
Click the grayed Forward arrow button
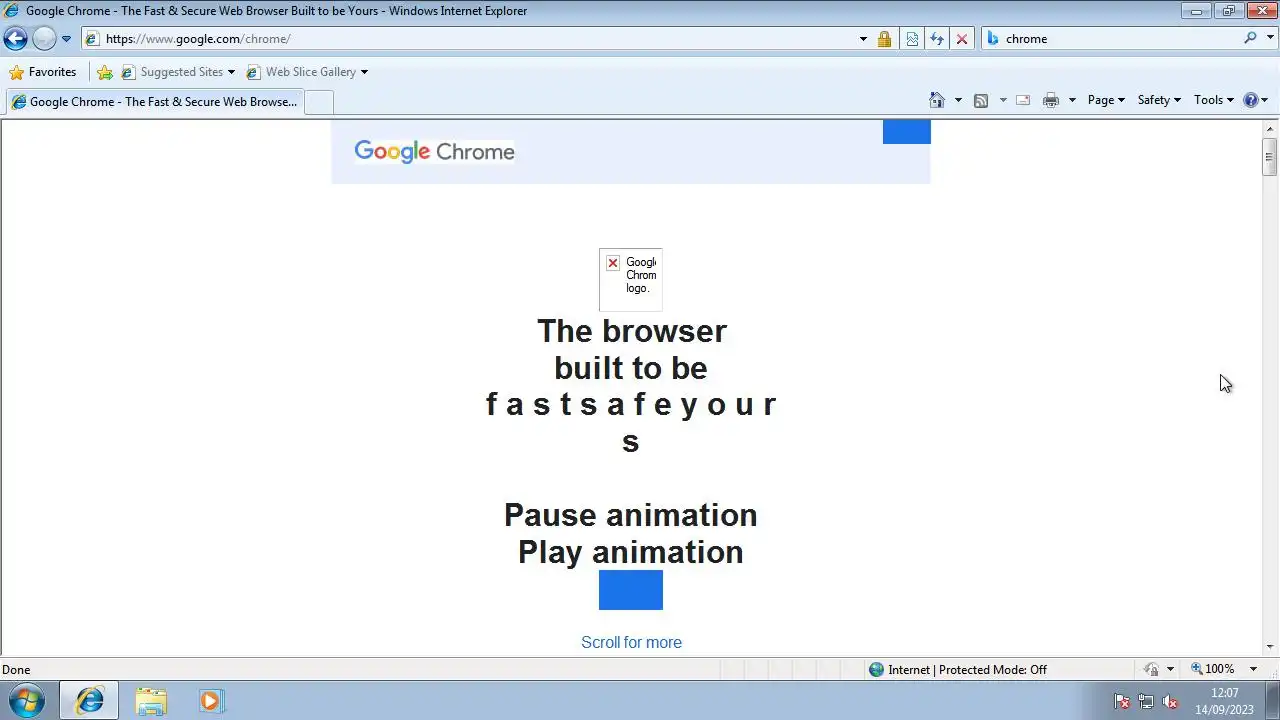click(x=44, y=39)
